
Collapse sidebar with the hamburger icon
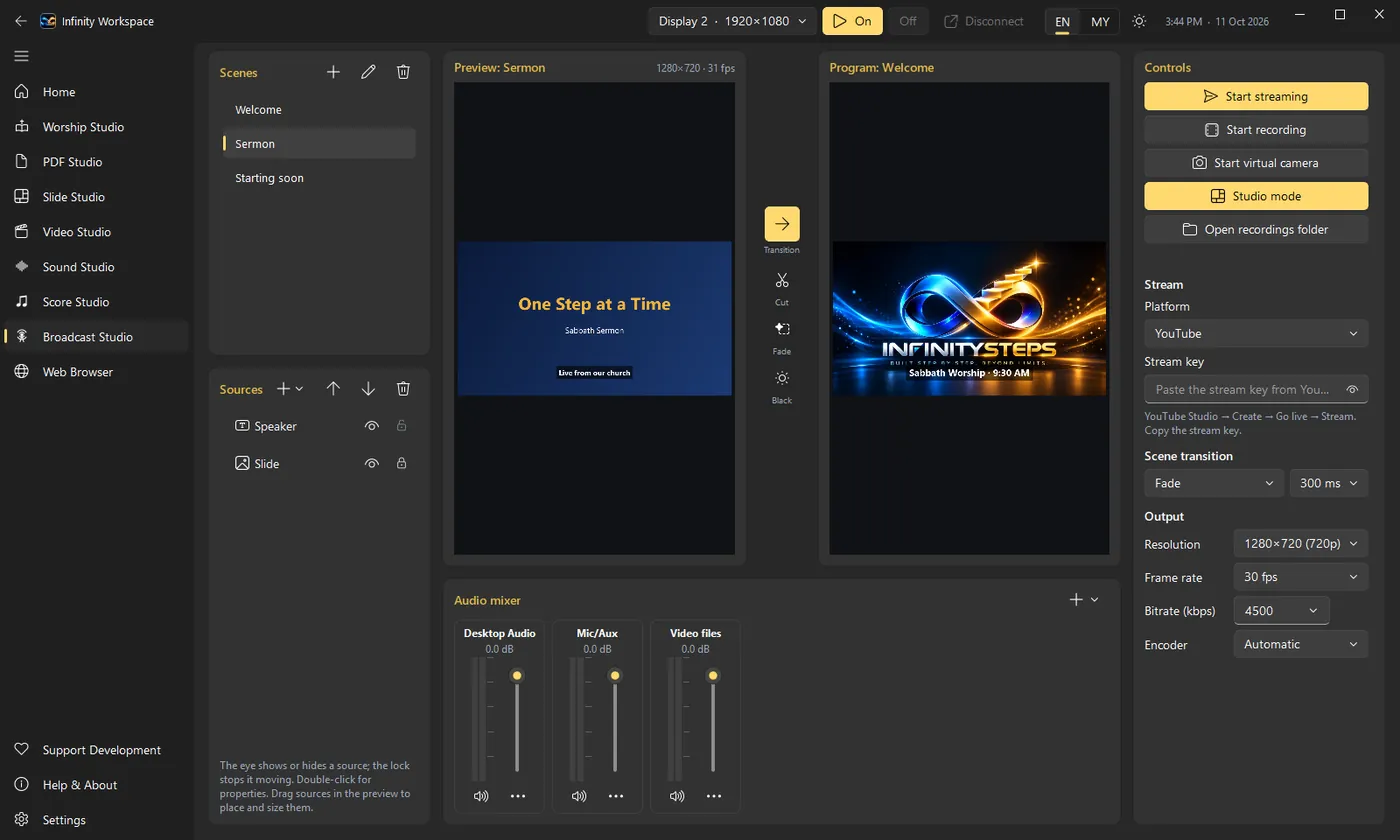(x=21, y=56)
